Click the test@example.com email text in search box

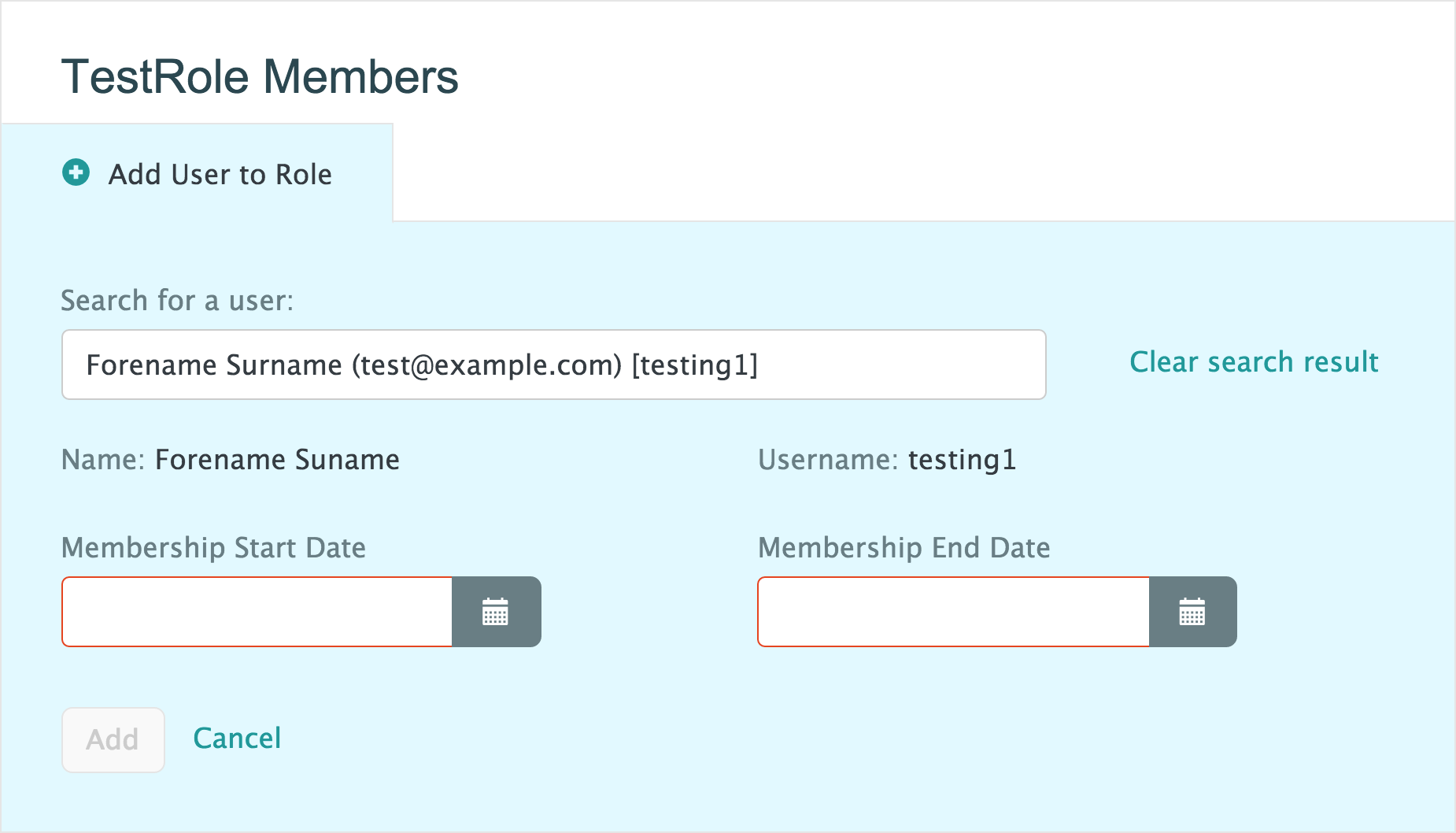[x=487, y=365]
